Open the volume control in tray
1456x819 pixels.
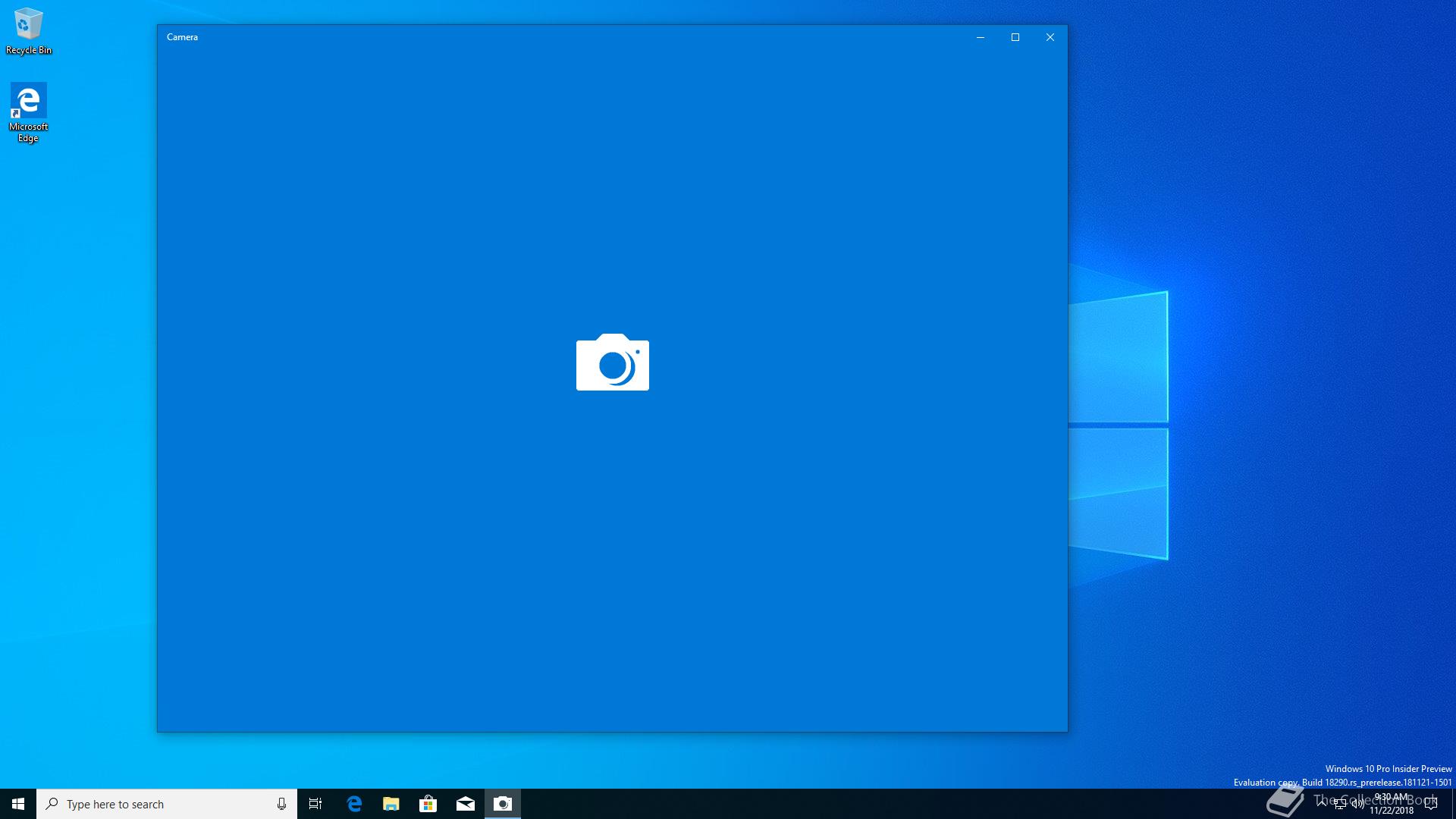pyautogui.click(x=1357, y=804)
